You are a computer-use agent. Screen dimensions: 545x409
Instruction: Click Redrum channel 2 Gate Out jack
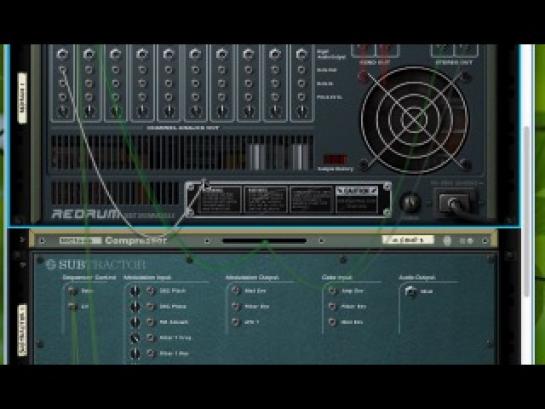click(89, 70)
